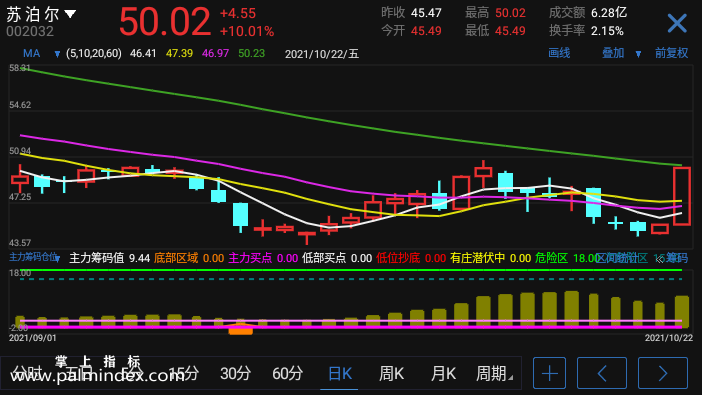
Task: Click the magenta 主力买点 label
Action: click(x=250, y=258)
